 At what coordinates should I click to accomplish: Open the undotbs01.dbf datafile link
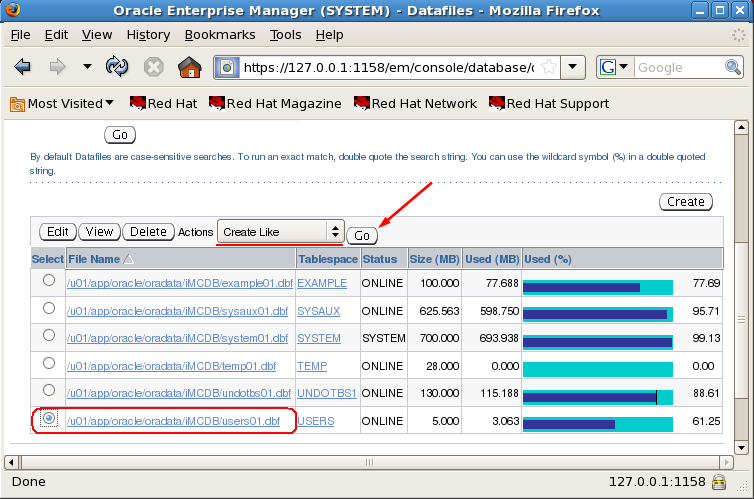[x=179, y=393]
